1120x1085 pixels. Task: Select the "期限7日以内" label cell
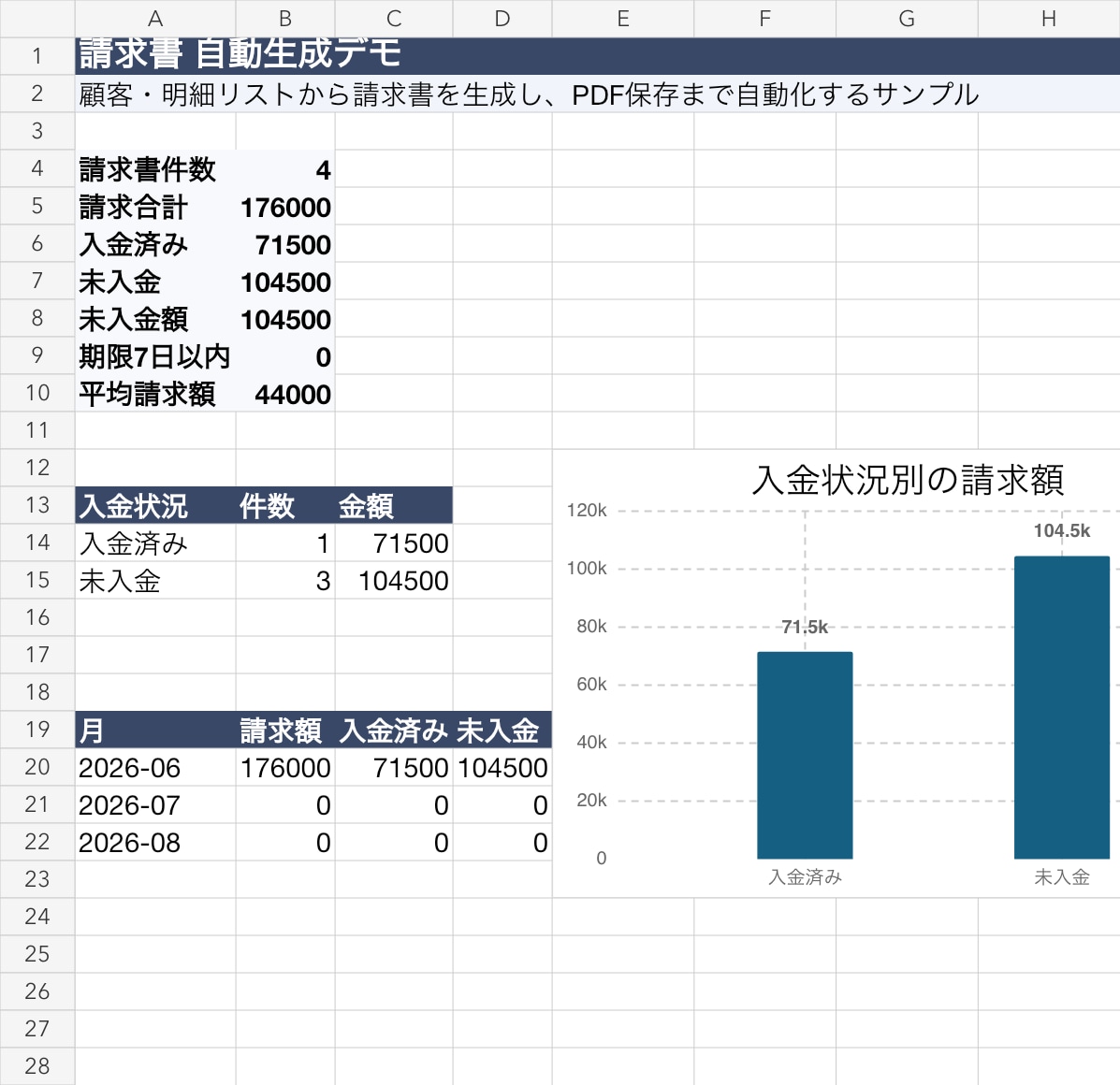[155, 355]
